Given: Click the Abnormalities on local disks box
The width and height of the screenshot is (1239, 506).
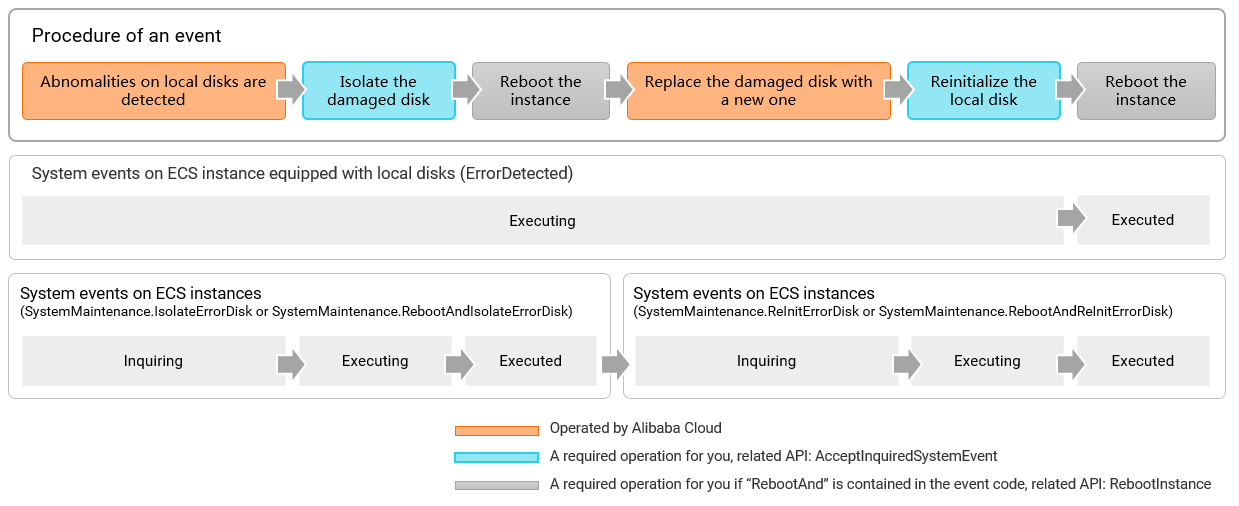Looking at the screenshot, I should (x=154, y=91).
